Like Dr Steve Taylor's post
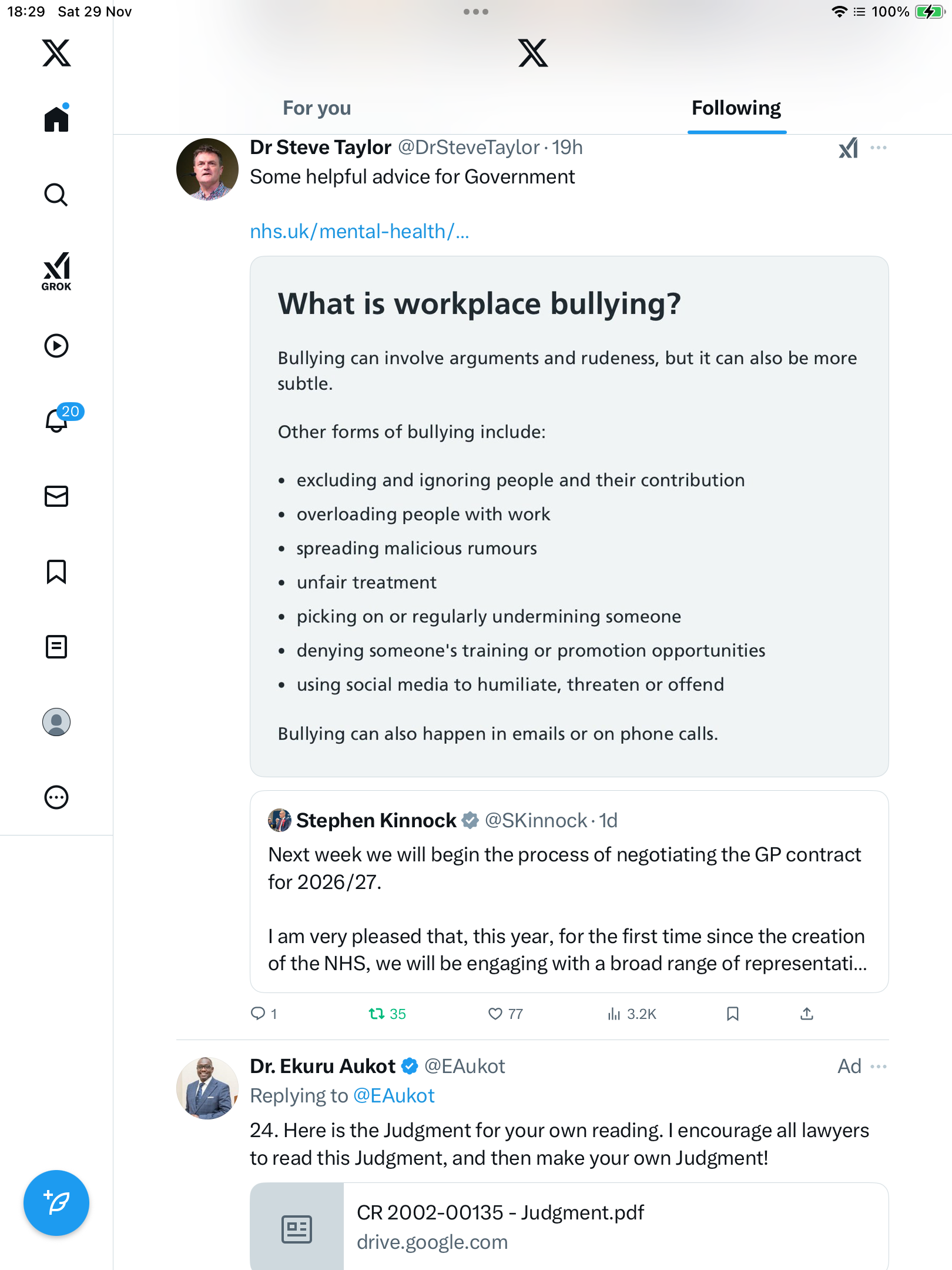The image size is (952, 1270). (495, 1014)
